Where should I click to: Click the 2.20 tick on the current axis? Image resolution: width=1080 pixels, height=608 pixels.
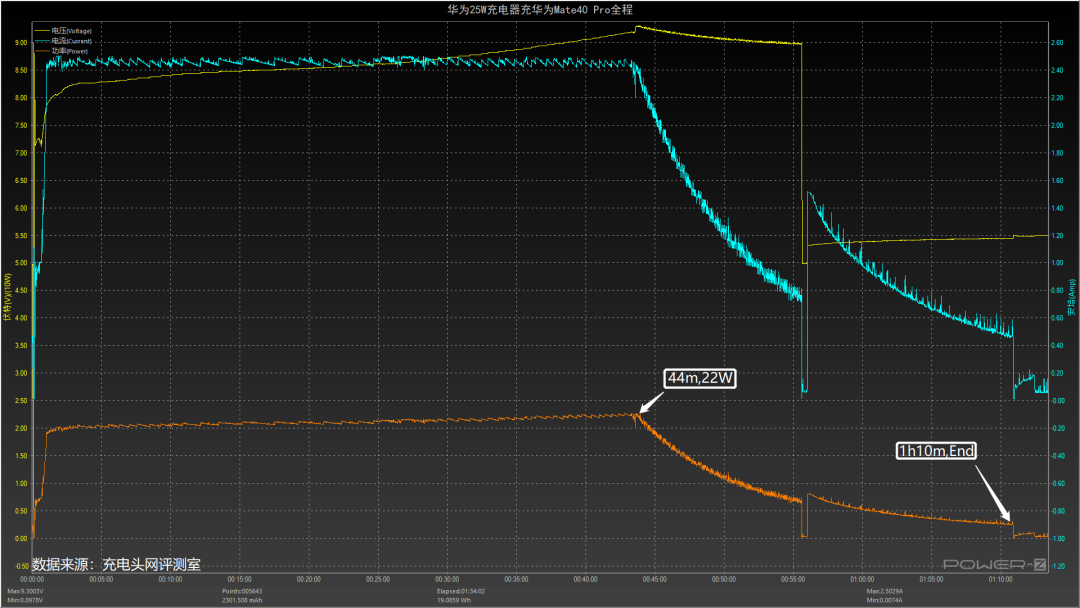[x=1057, y=98]
